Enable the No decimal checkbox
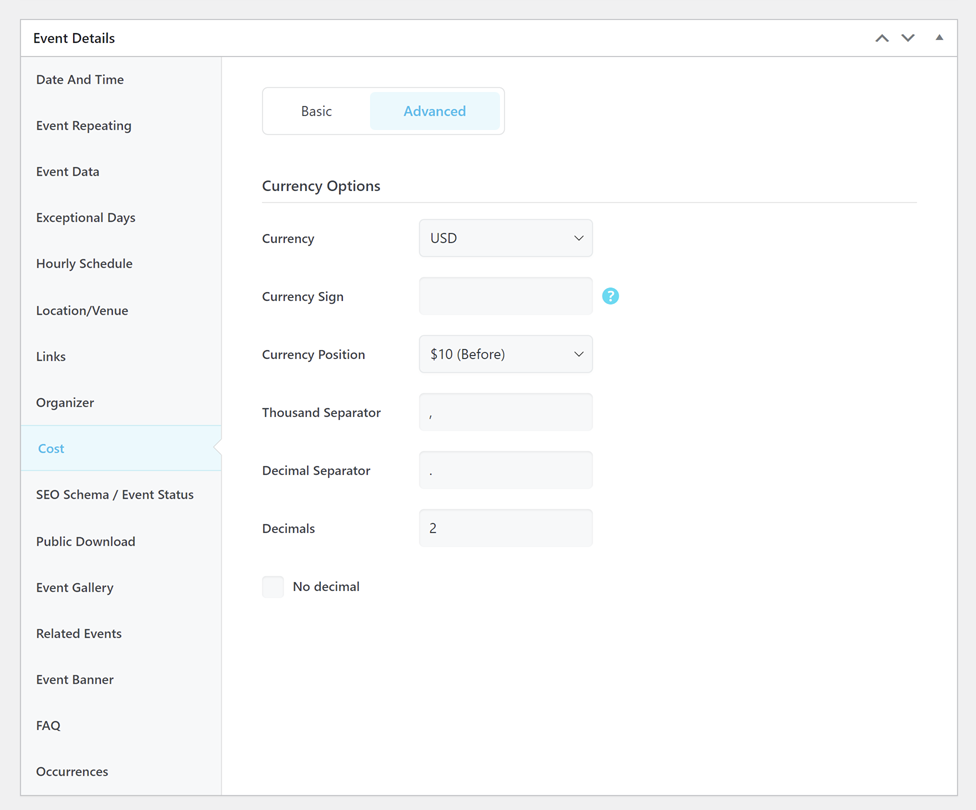 [x=273, y=587]
